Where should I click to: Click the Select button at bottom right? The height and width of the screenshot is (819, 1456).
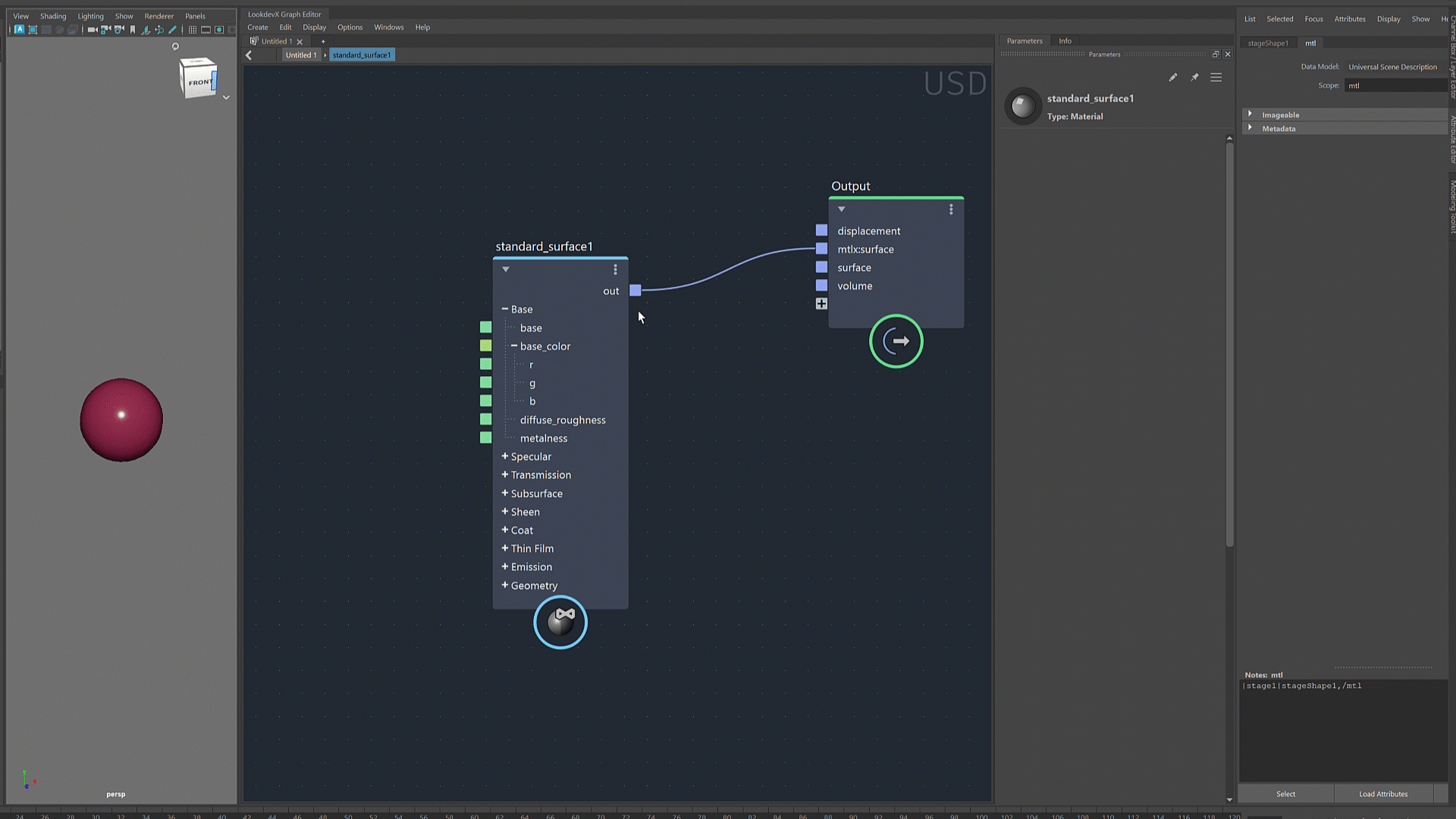pos(1285,793)
